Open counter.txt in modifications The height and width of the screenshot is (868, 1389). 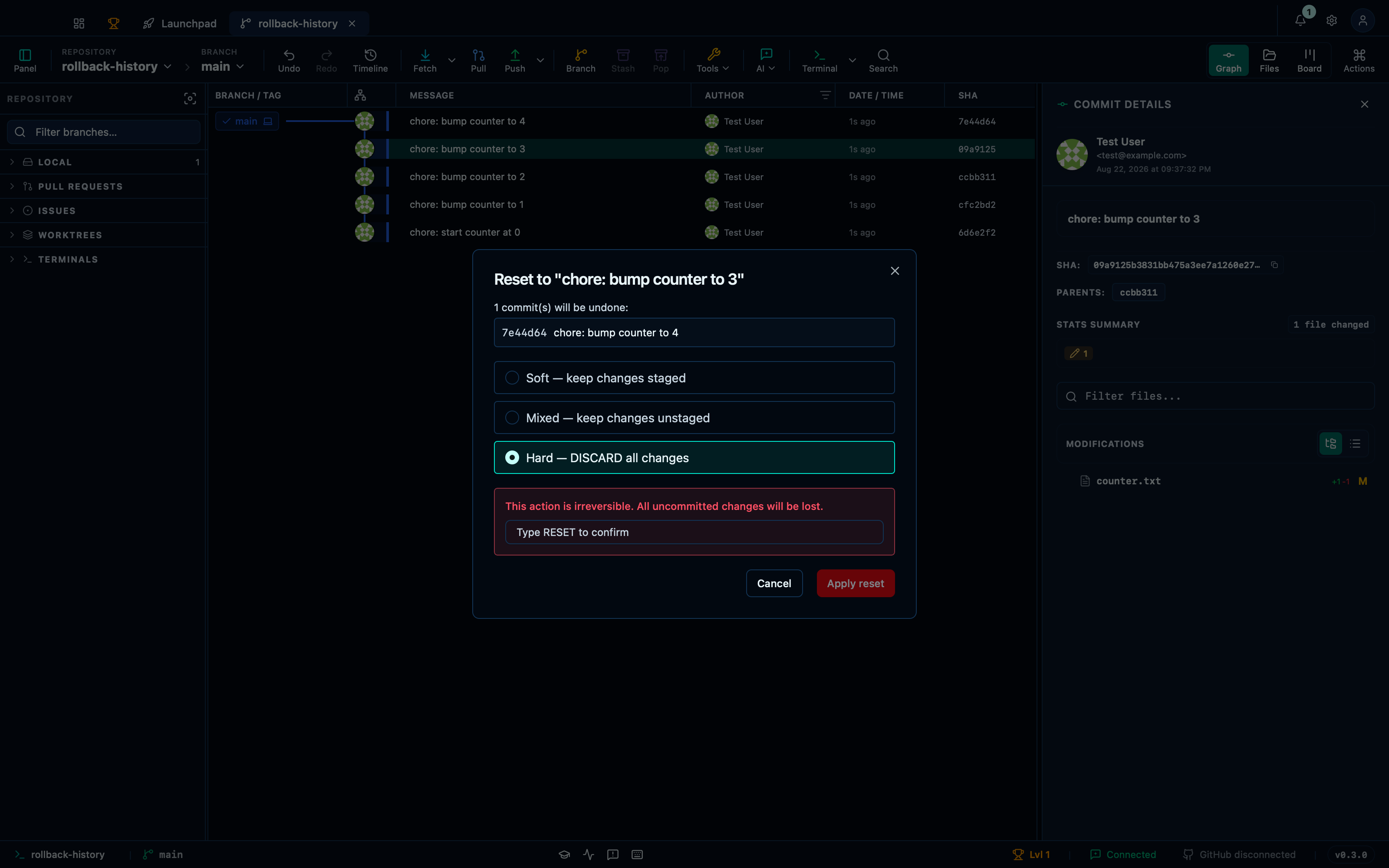click(x=1215, y=481)
